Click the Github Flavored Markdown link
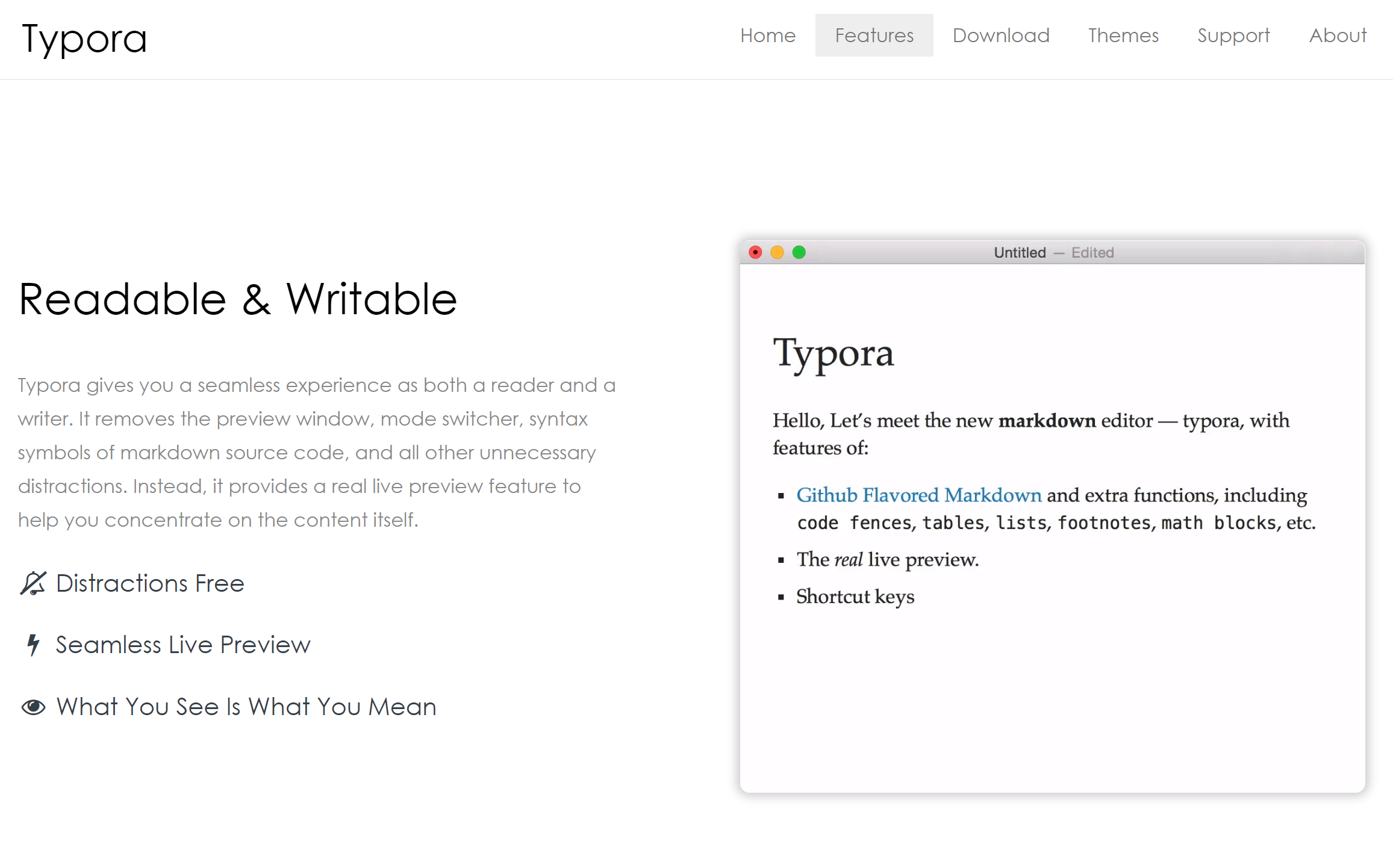 click(918, 495)
